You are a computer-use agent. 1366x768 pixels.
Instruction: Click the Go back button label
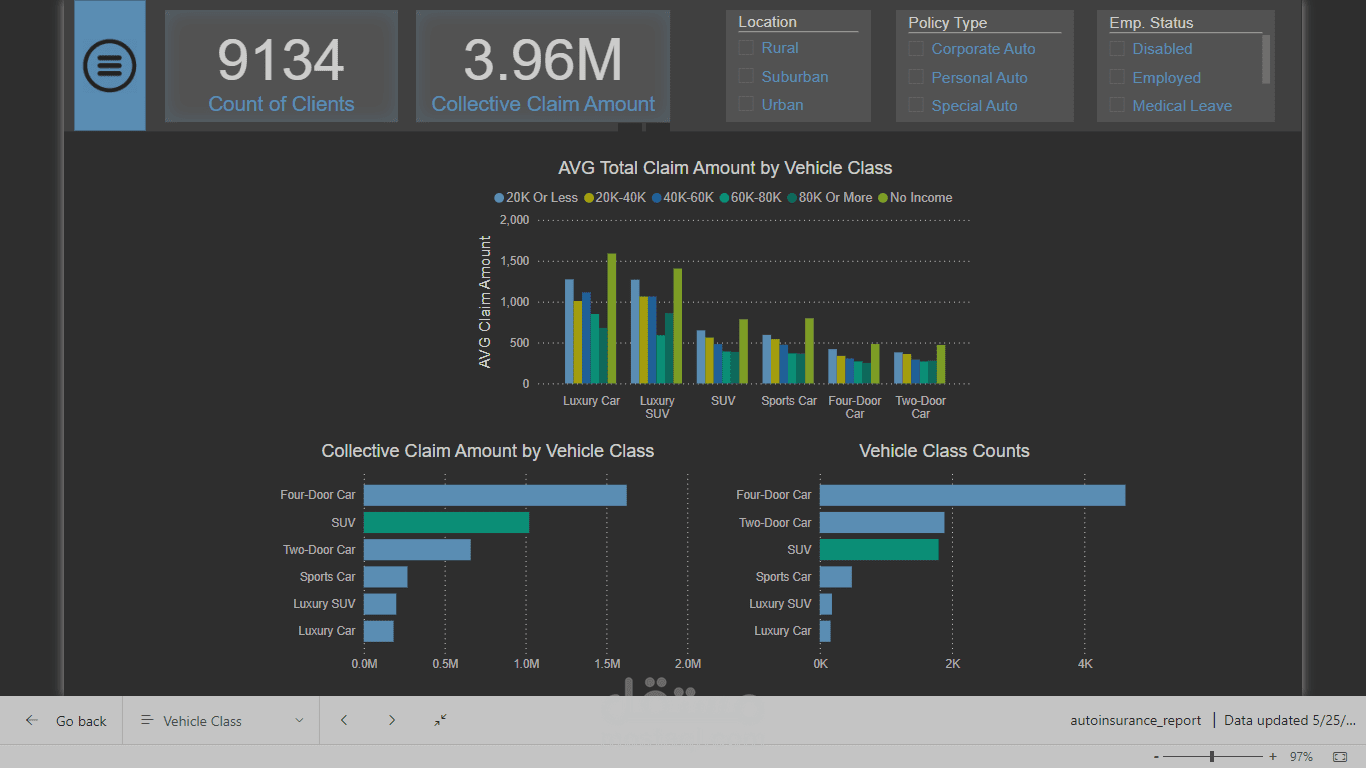tap(81, 721)
